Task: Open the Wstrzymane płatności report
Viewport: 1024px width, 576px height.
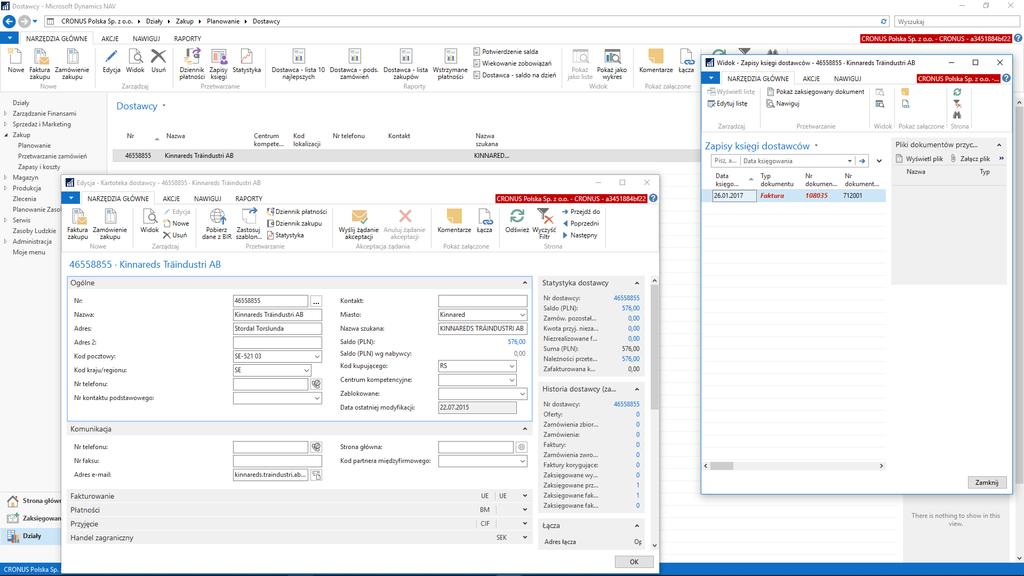Action: 450,65
